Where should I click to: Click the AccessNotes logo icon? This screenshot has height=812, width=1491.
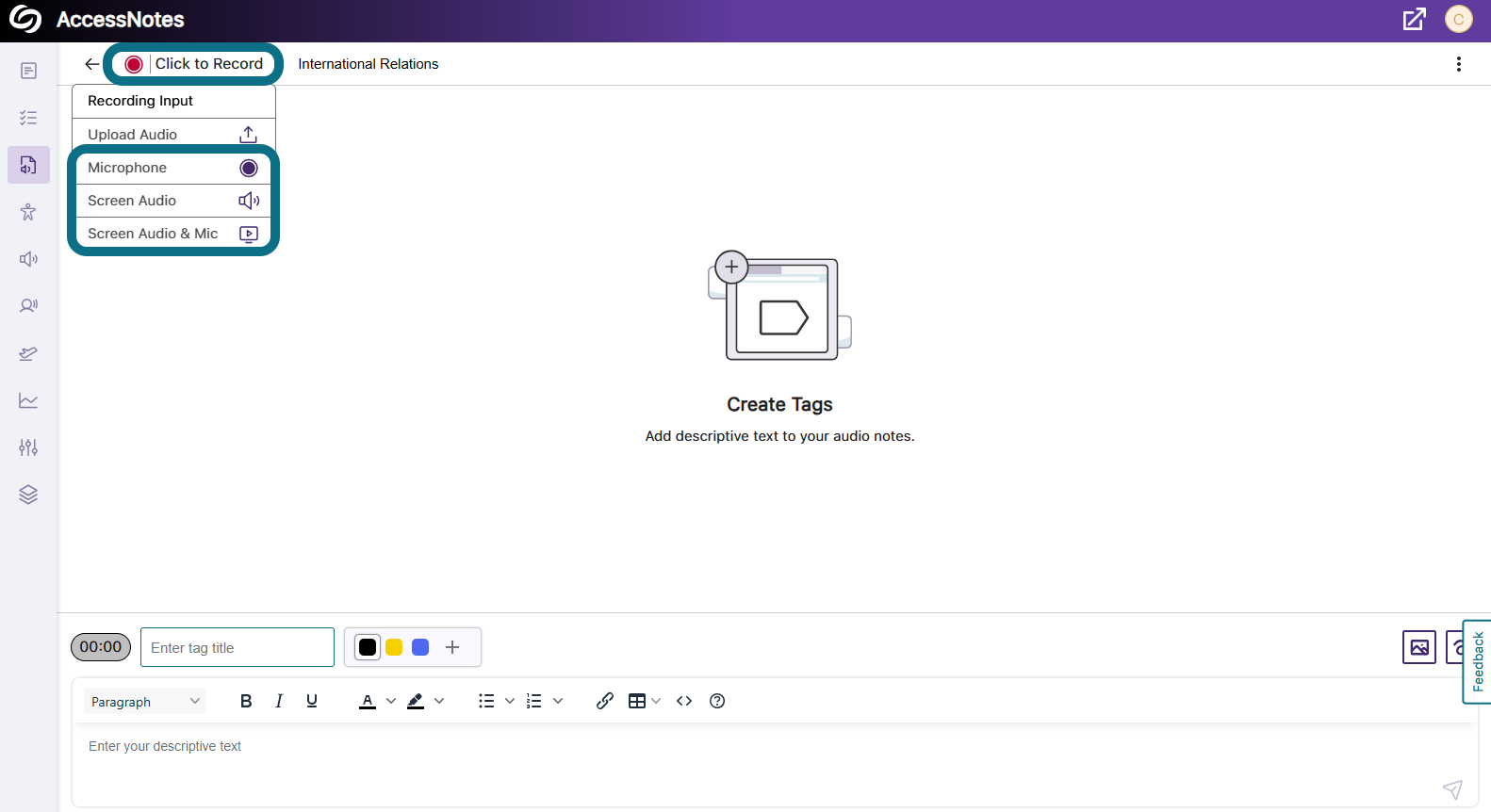(25, 19)
